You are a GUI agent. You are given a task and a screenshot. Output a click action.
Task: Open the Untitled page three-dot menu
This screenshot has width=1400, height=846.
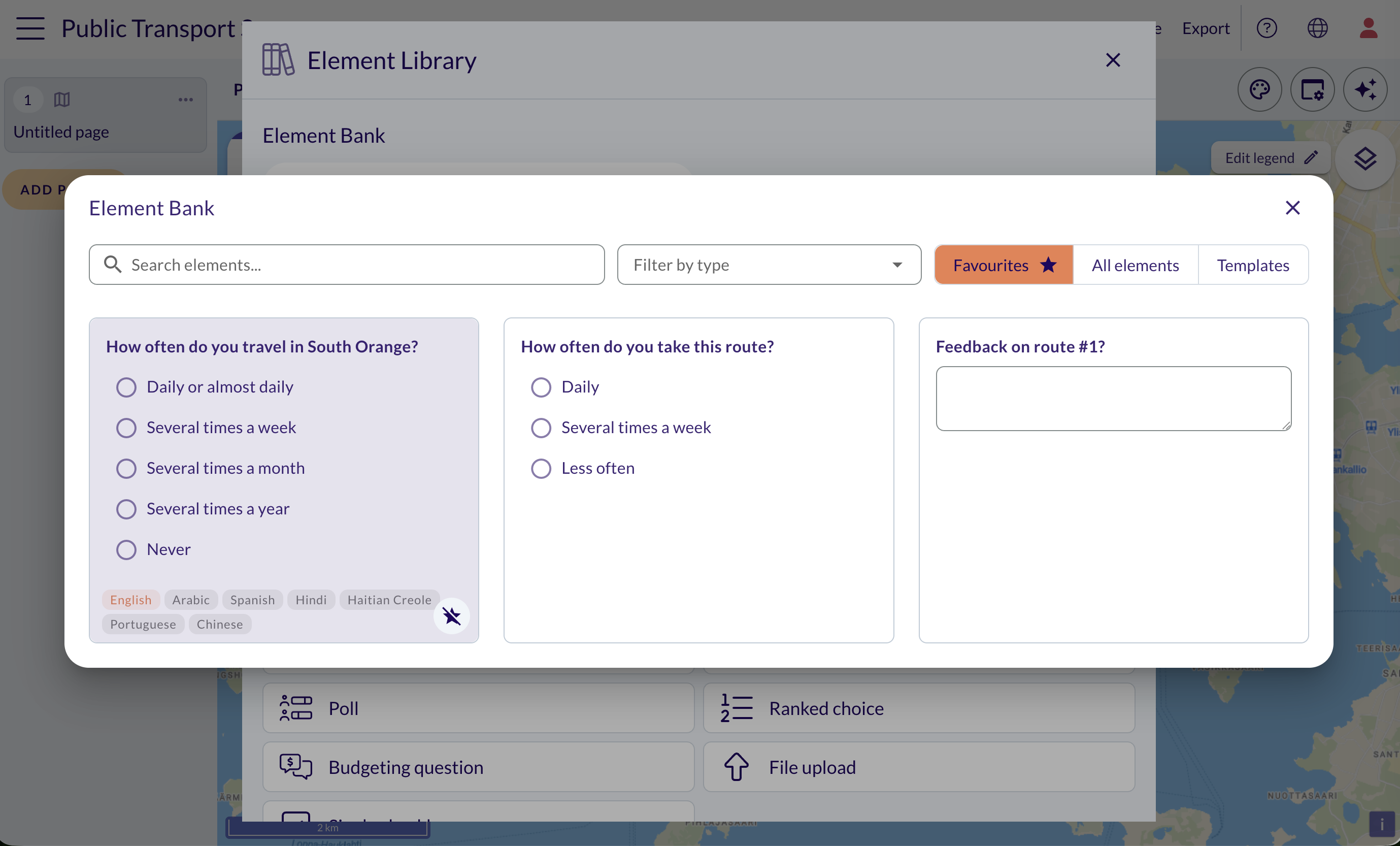coord(185,100)
